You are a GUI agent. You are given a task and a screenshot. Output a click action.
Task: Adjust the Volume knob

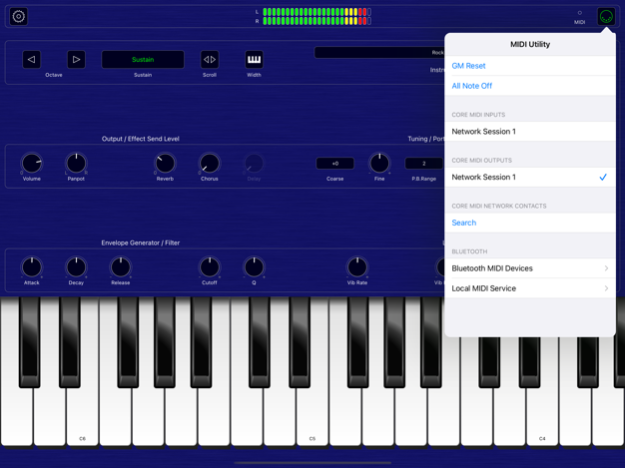click(x=31, y=163)
